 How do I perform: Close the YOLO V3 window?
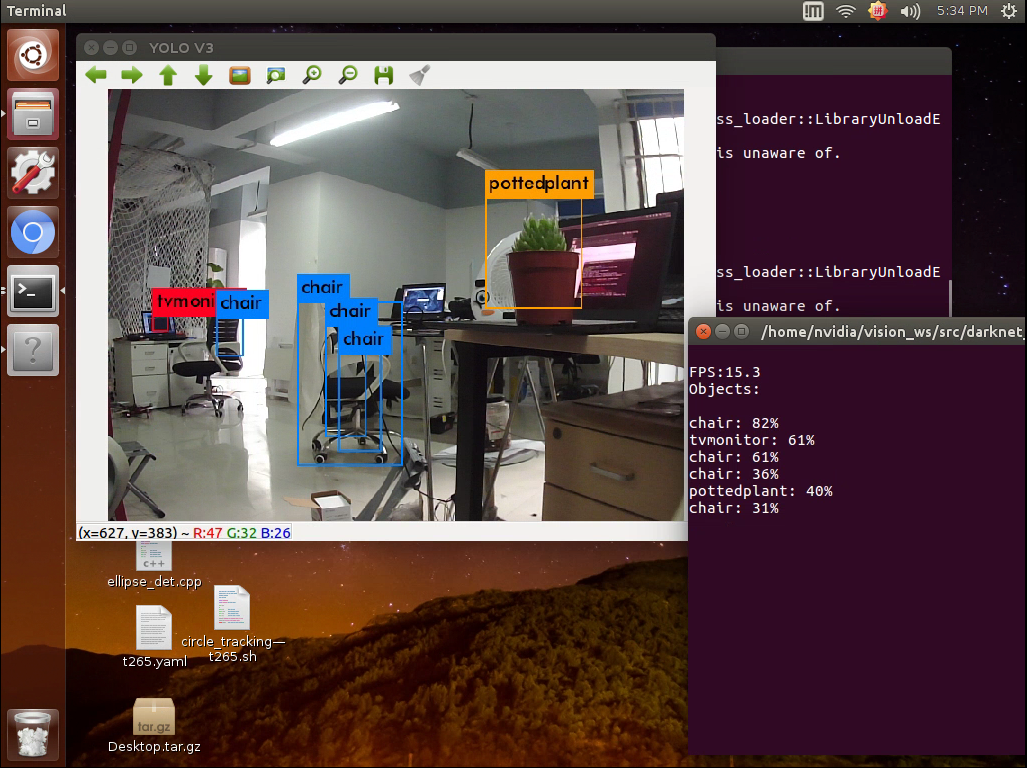92,47
